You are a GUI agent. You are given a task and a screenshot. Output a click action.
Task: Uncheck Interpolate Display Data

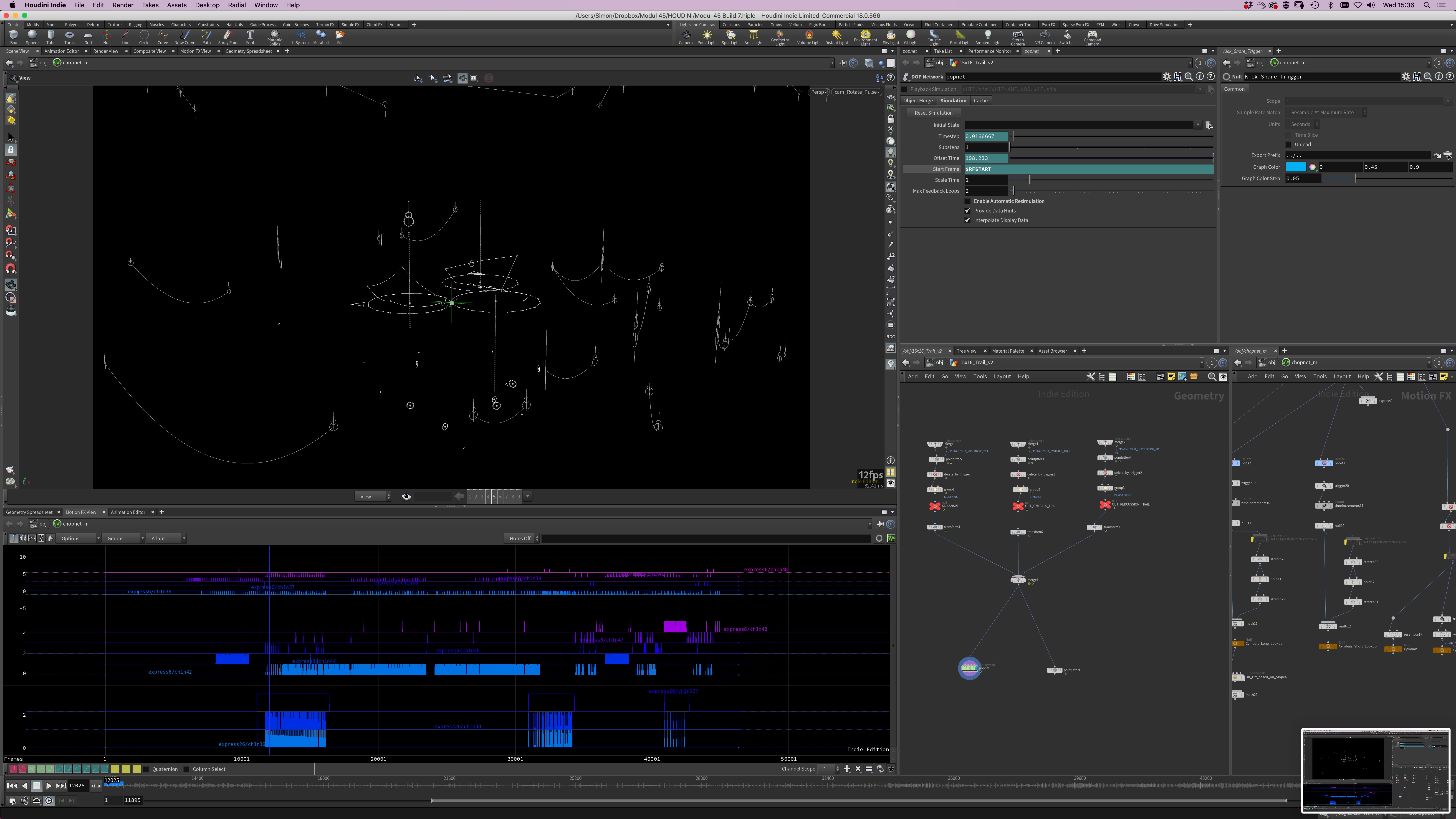click(968, 220)
